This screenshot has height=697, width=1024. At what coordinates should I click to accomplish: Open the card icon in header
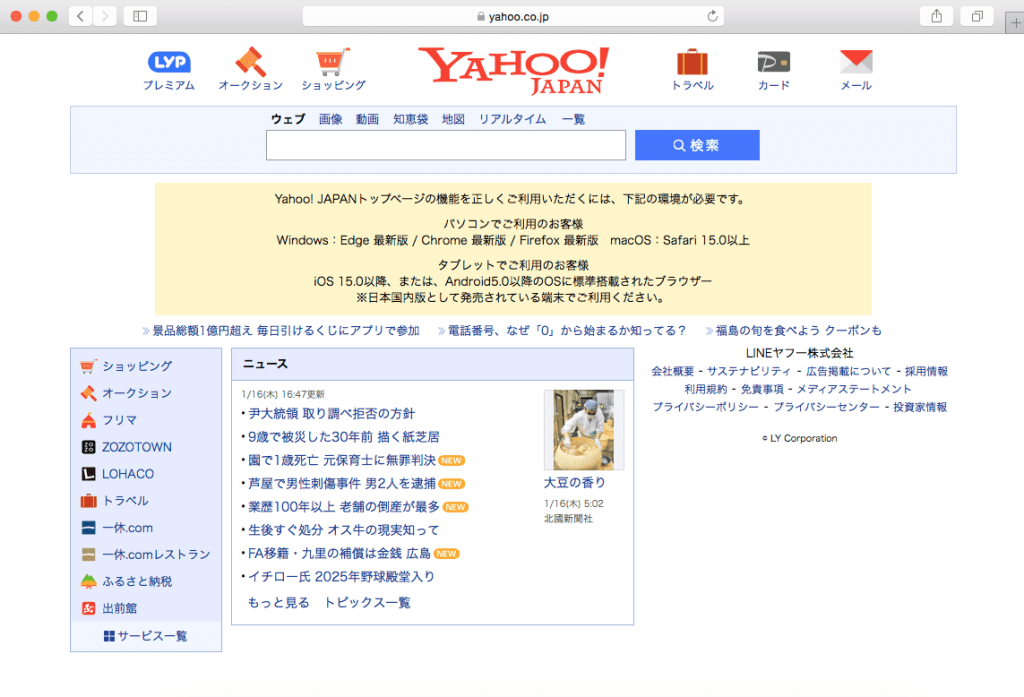pos(774,62)
